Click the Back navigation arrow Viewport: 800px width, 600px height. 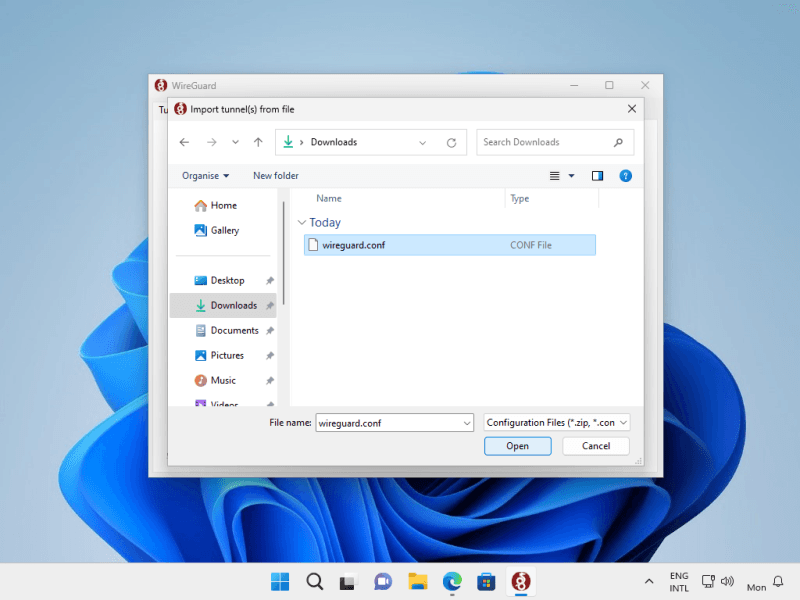coord(184,142)
